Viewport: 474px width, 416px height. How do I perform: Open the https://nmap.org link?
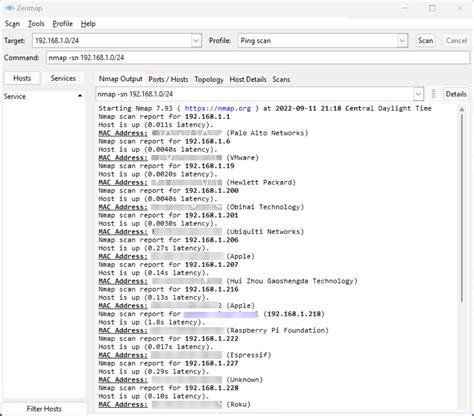[x=217, y=108]
